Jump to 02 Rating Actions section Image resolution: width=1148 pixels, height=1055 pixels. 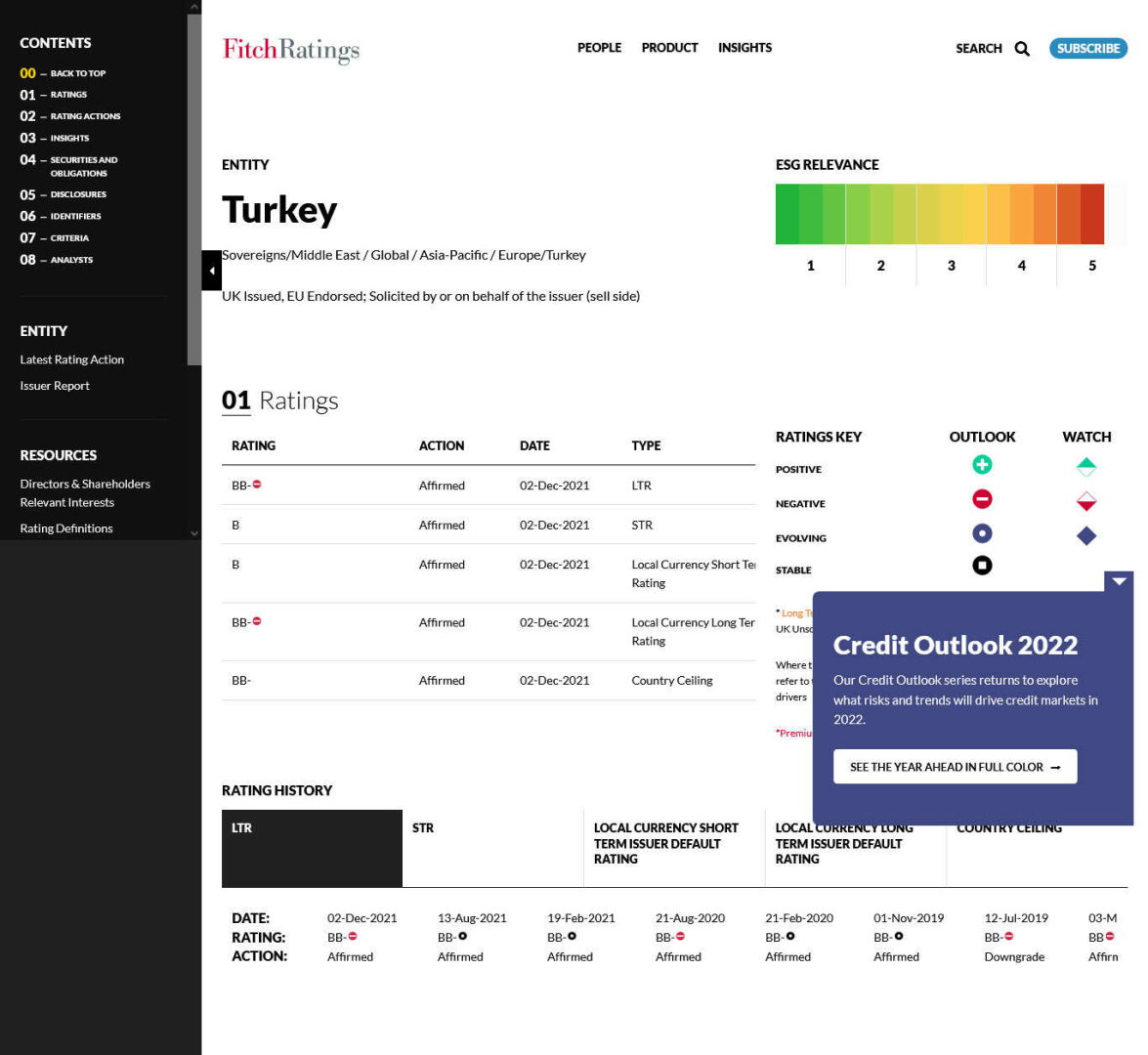(x=84, y=116)
